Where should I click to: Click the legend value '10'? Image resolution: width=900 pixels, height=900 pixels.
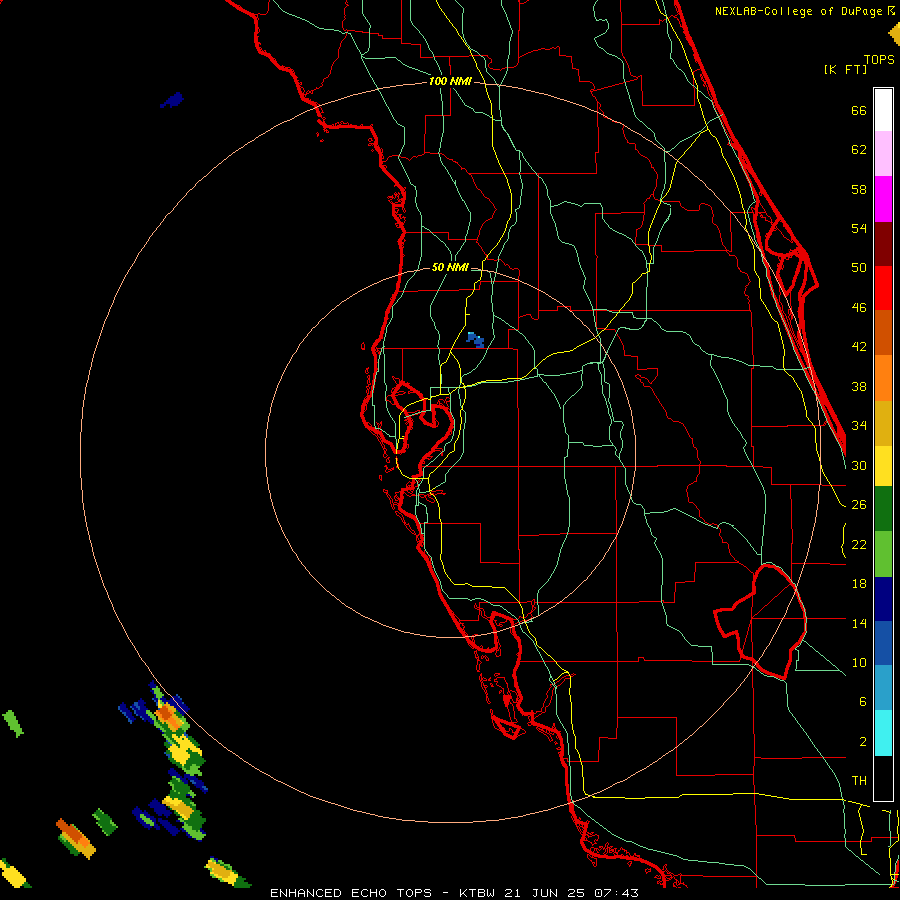859,663
